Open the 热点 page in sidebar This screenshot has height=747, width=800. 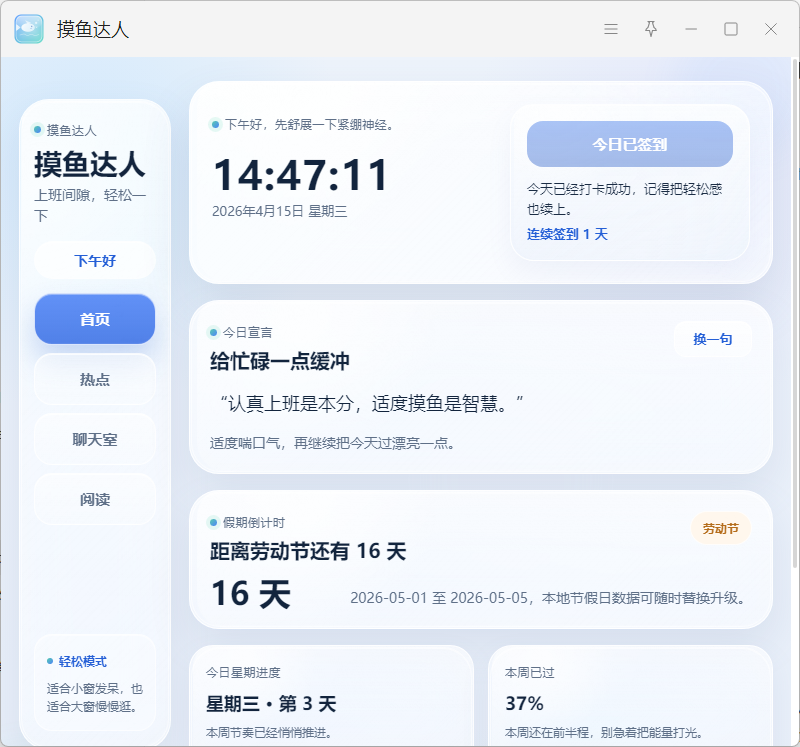click(x=95, y=379)
